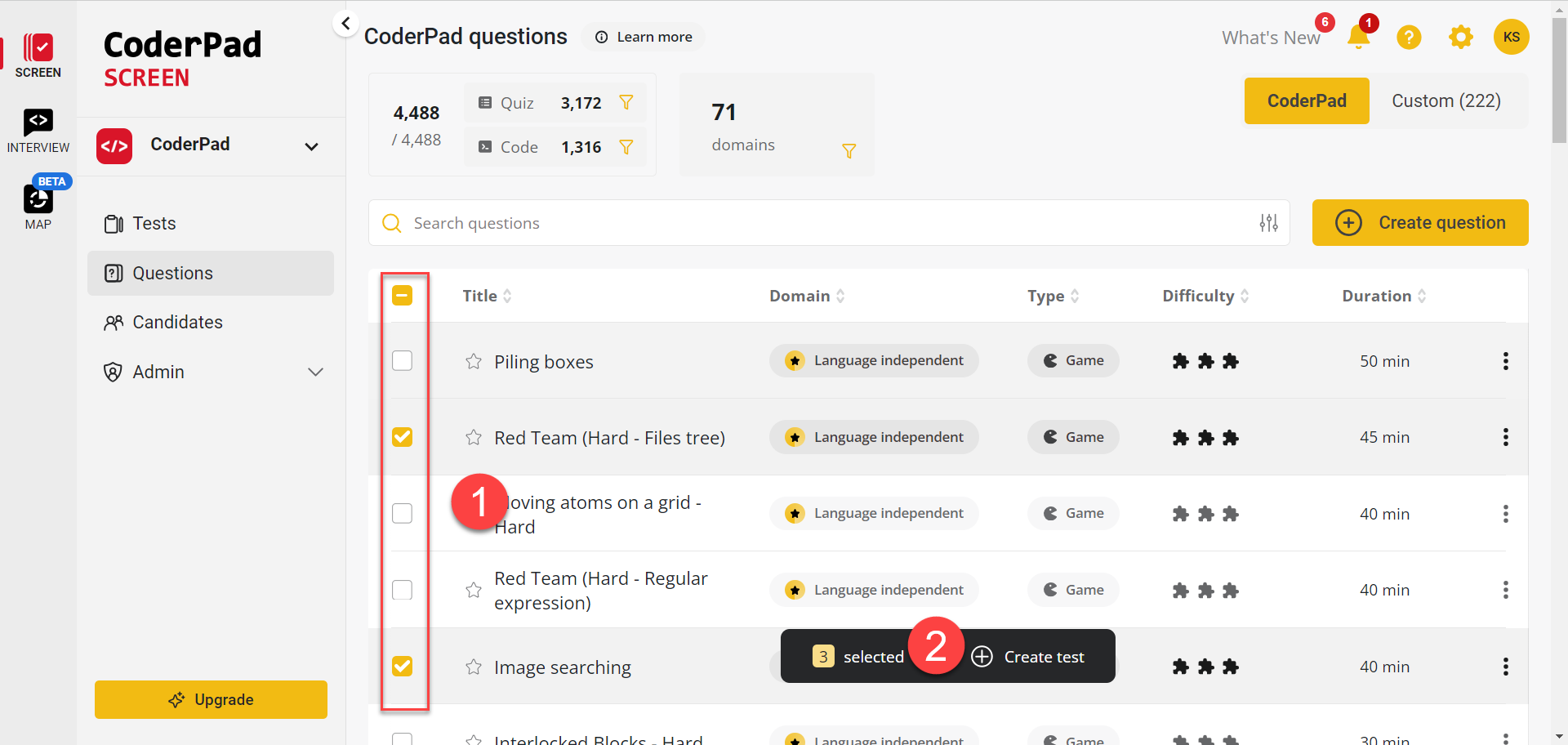Check the Piling boxes checkbox
The image size is (1568, 745).
[402, 360]
